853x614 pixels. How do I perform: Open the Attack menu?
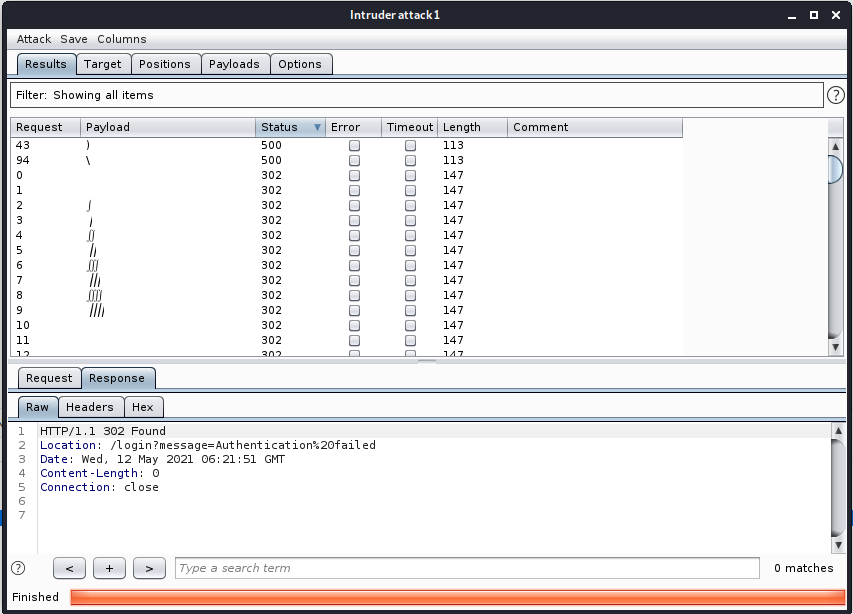pyautogui.click(x=34, y=39)
